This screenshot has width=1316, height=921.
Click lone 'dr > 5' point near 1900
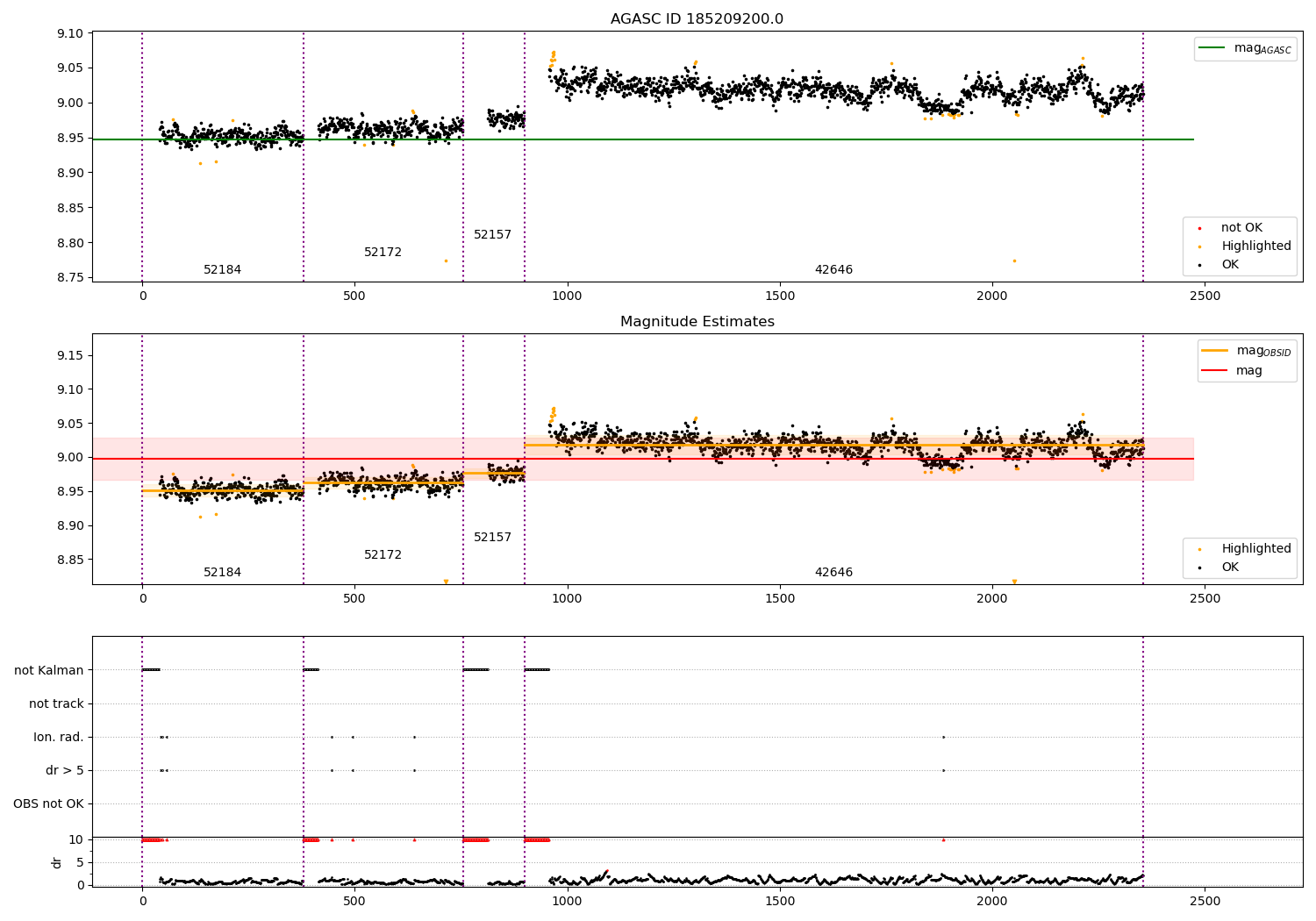pos(943,771)
